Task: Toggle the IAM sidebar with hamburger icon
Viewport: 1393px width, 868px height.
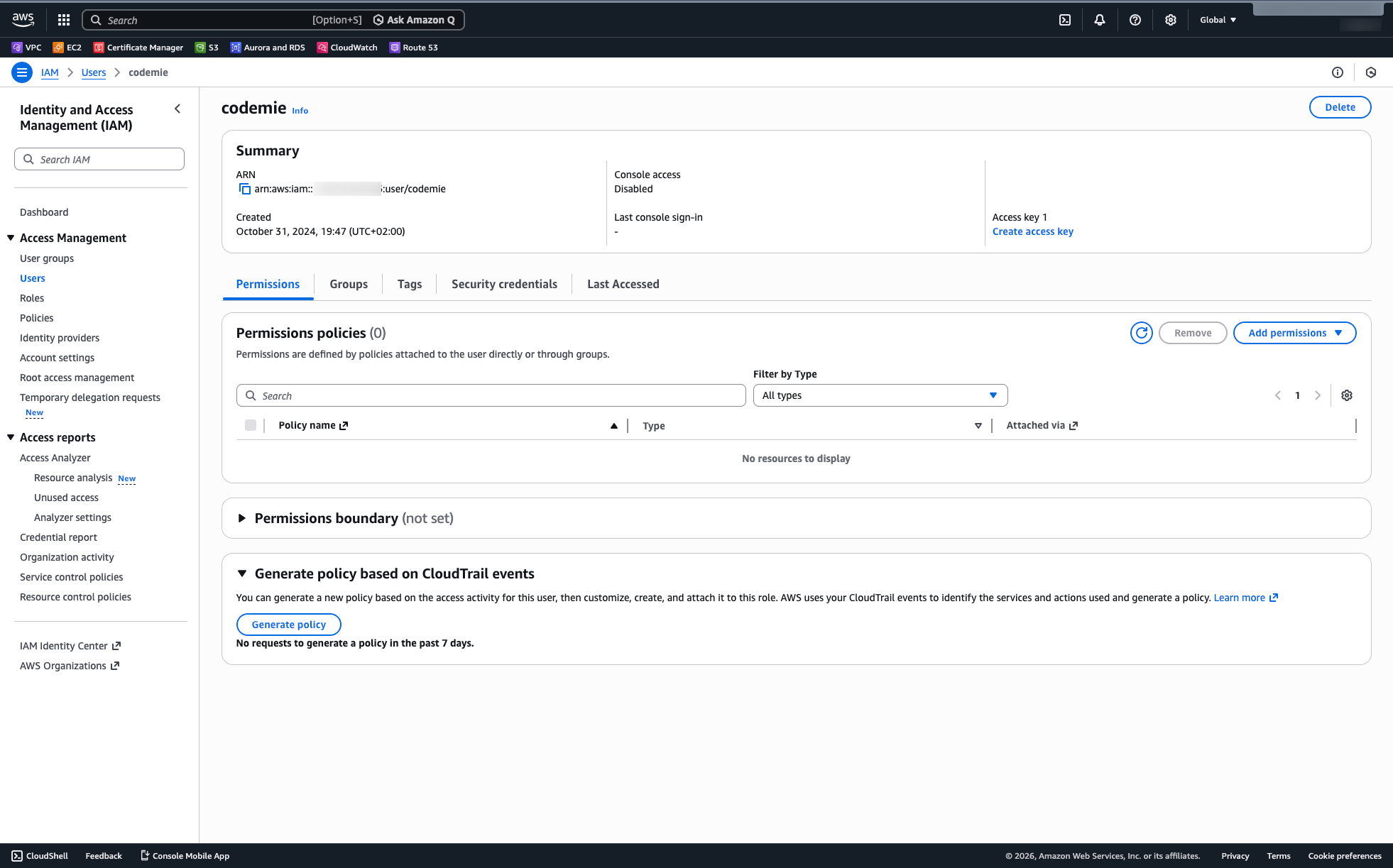Action: coord(22,72)
